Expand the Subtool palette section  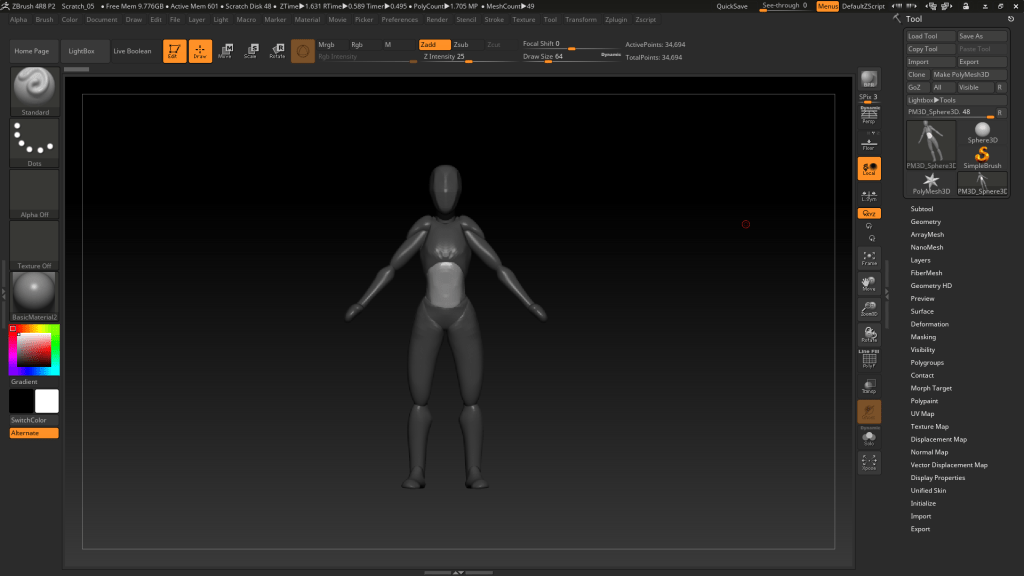pyautogui.click(x=922, y=209)
